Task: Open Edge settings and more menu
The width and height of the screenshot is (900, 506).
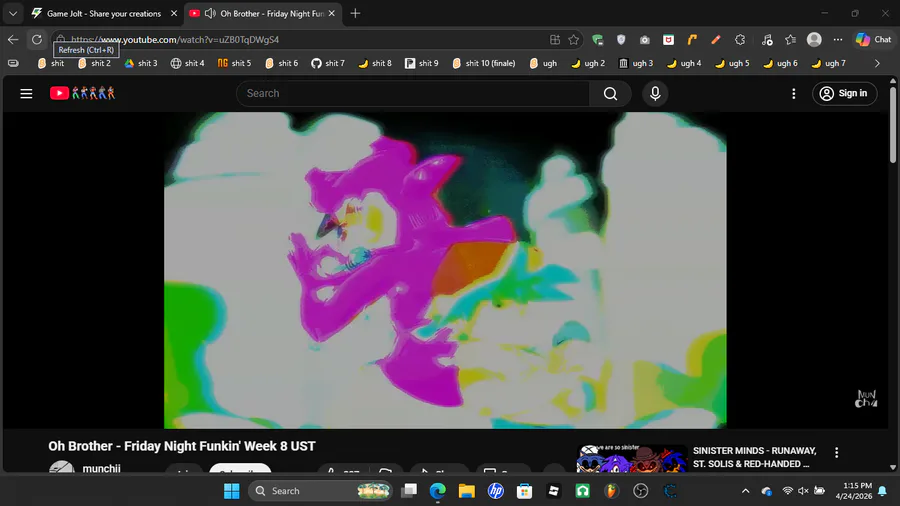Action: pyautogui.click(x=837, y=40)
